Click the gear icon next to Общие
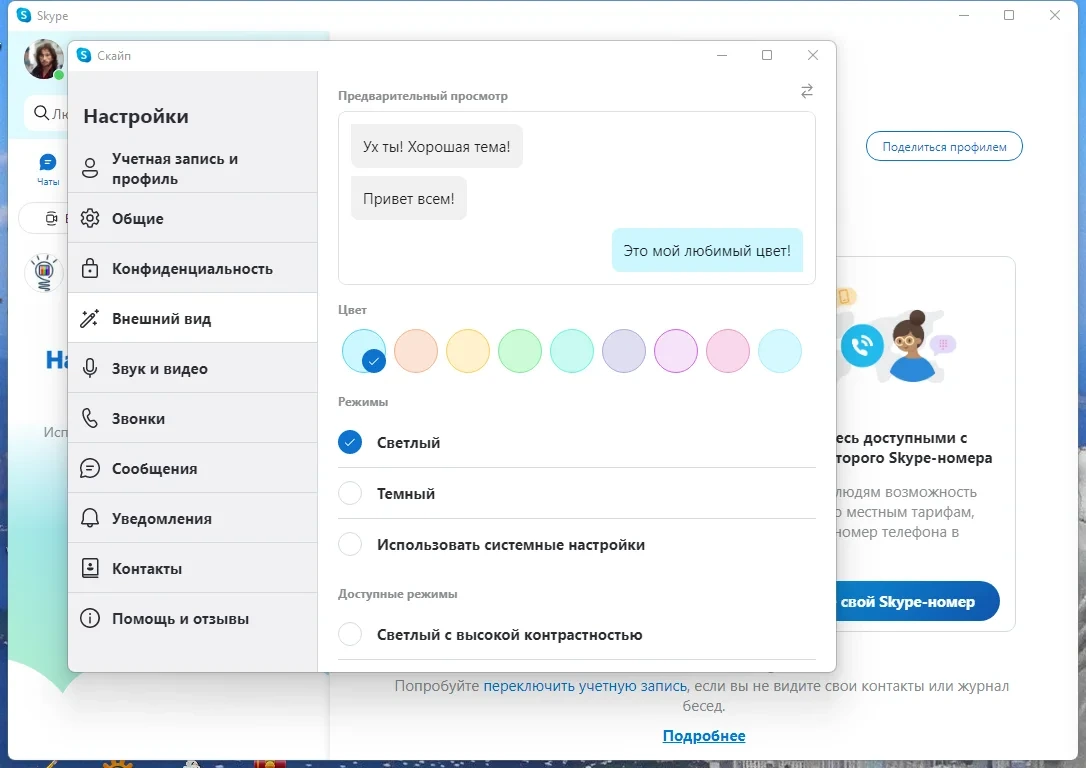This screenshot has height=768, width=1086. coord(90,218)
